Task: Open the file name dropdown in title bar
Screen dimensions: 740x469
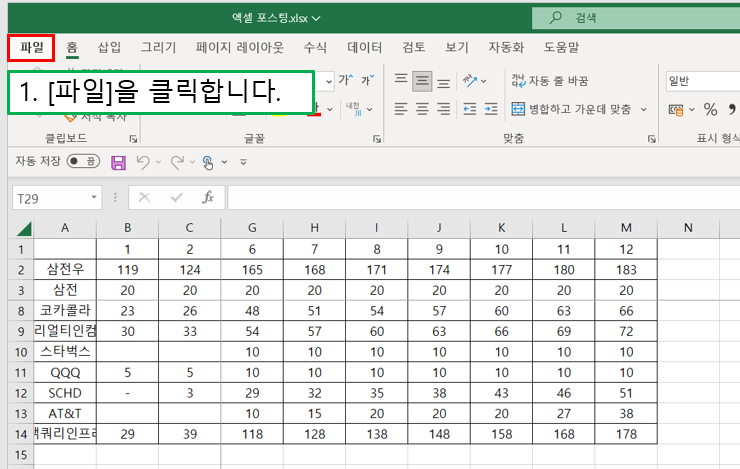Action: pos(316,18)
